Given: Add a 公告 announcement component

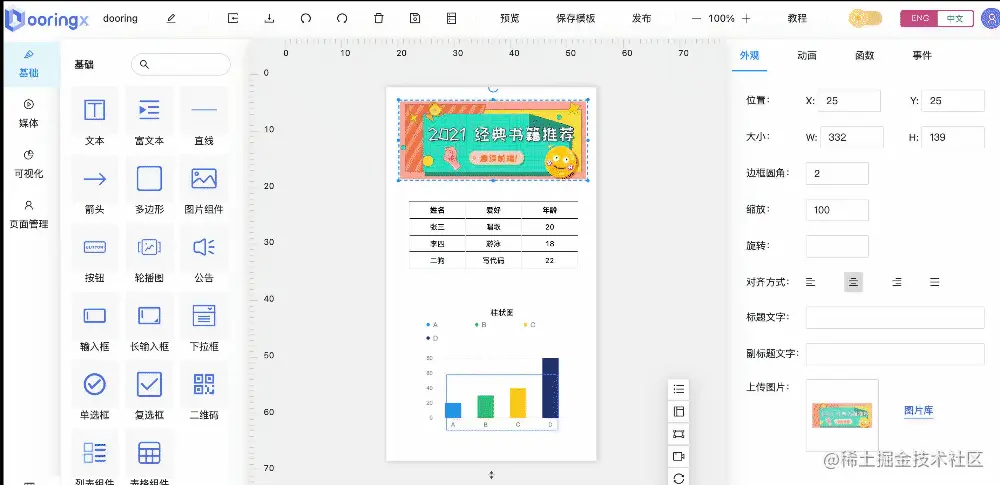Looking at the screenshot, I should point(204,255).
